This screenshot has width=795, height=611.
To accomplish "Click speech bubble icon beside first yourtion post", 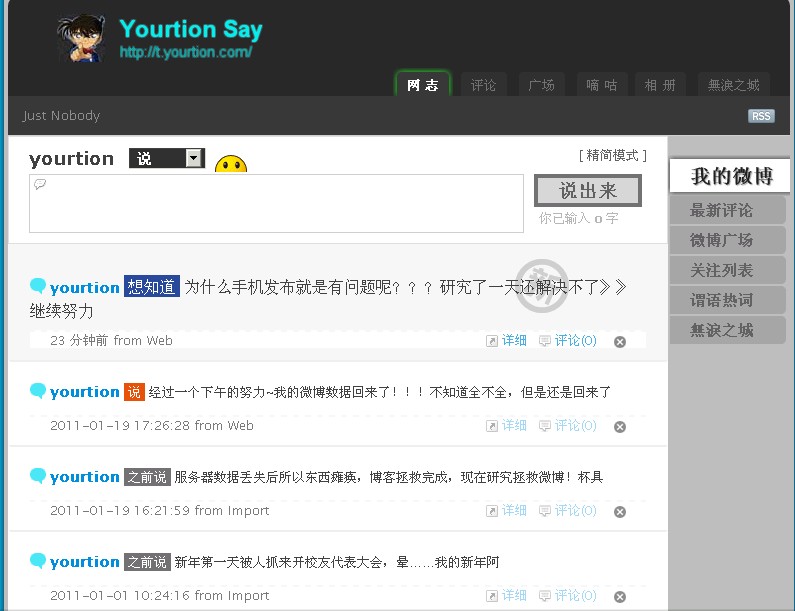I will 38,287.
